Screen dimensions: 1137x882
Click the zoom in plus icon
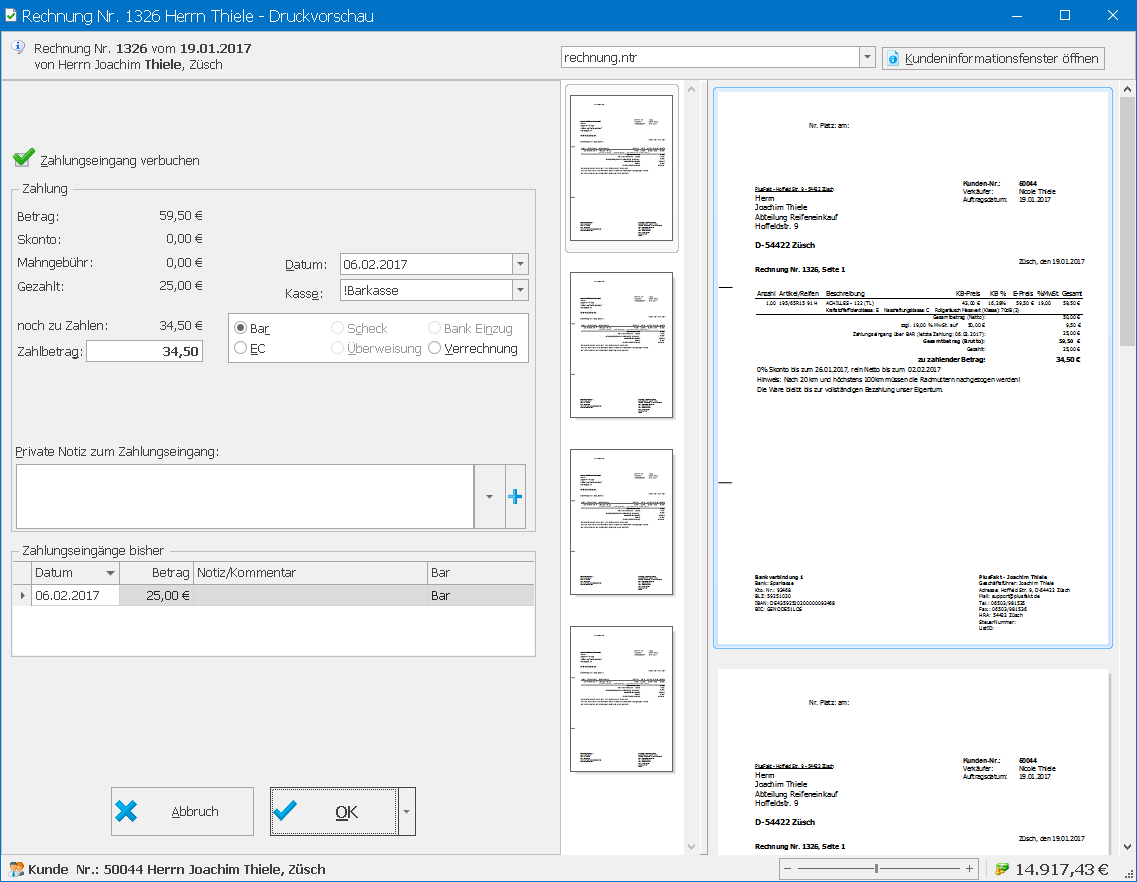[x=969, y=868]
